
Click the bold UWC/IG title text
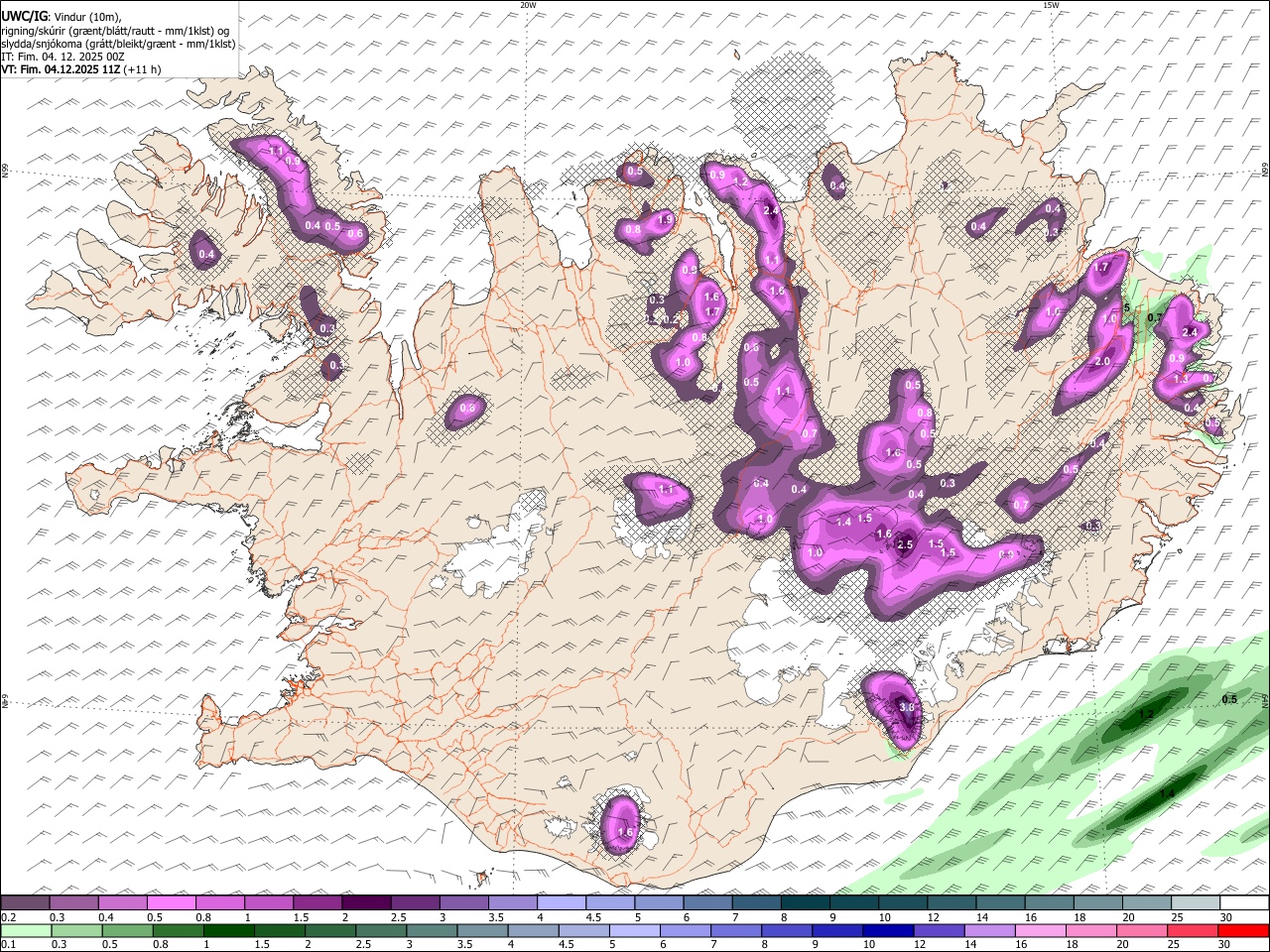tap(24, 16)
